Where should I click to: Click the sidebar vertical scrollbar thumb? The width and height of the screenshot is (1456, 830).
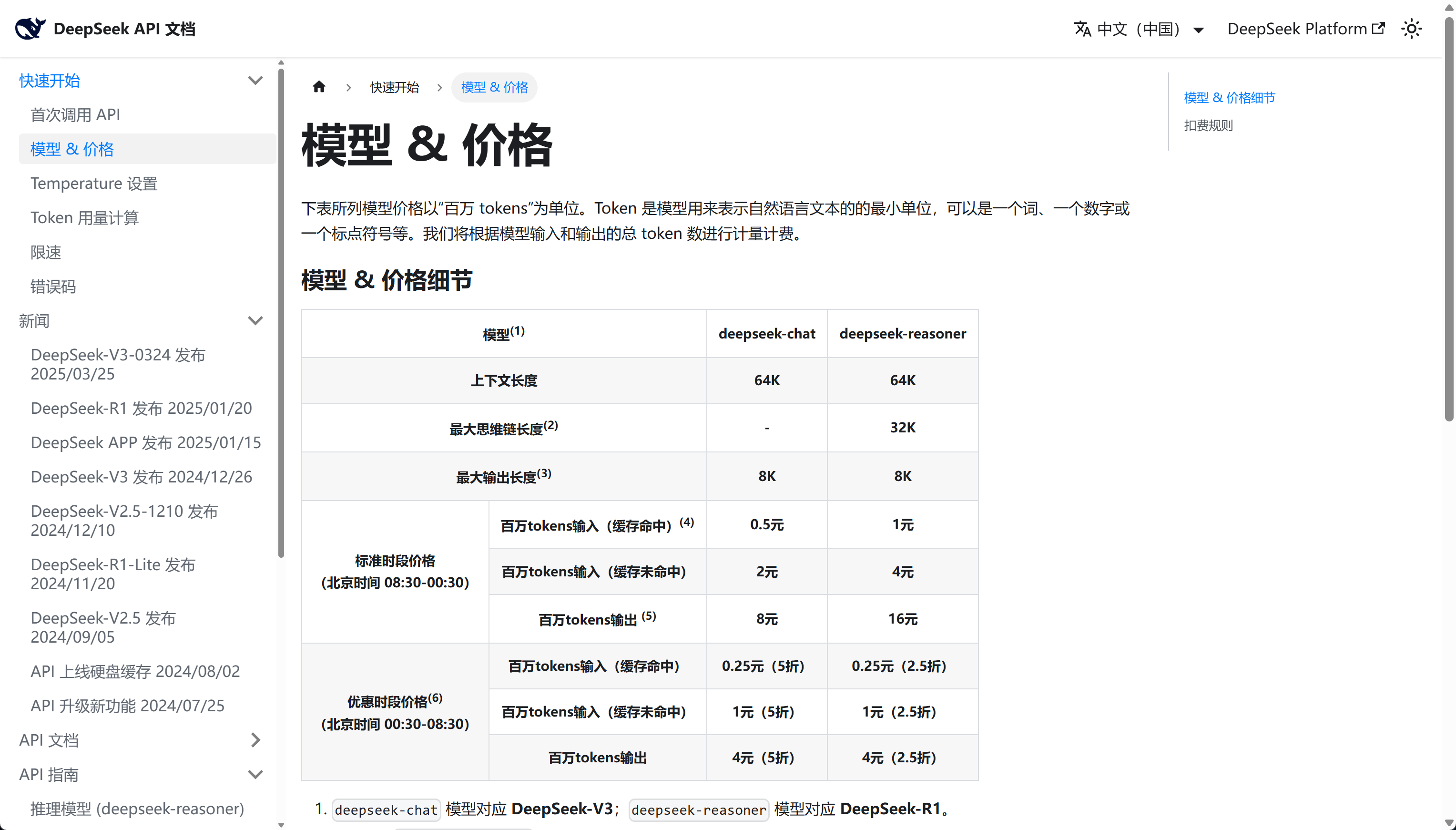(x=281, y=313)
